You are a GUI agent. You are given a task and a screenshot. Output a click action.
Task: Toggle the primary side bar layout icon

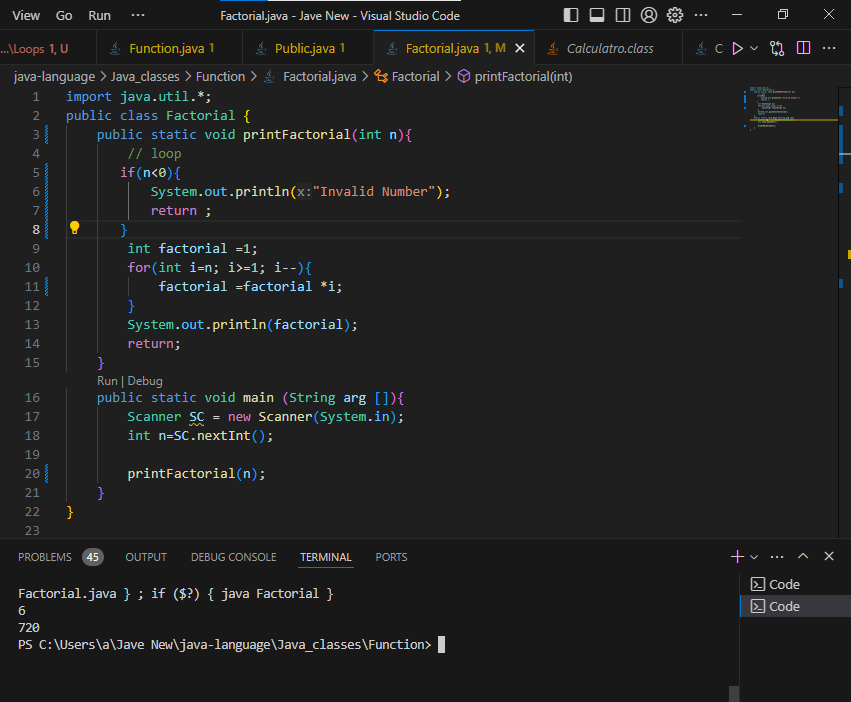coord(570,15)
